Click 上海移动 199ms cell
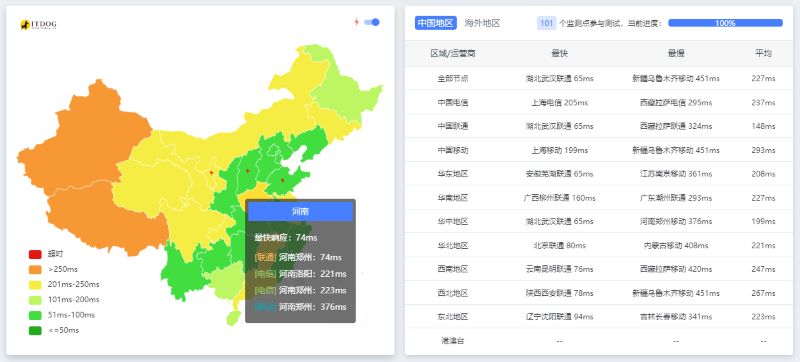The width and height of the screenshot is (800, 362). pos(559,150)
